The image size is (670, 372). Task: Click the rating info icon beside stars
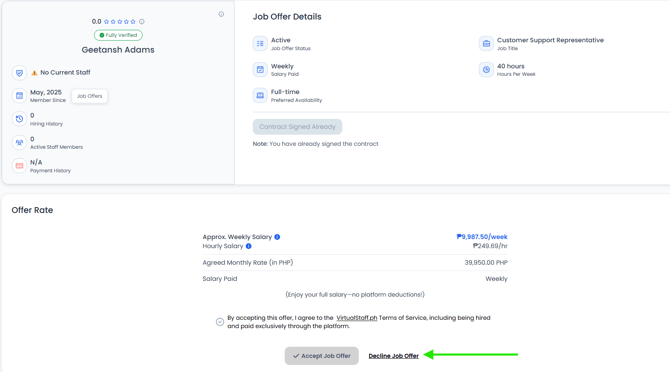(142, 21)
